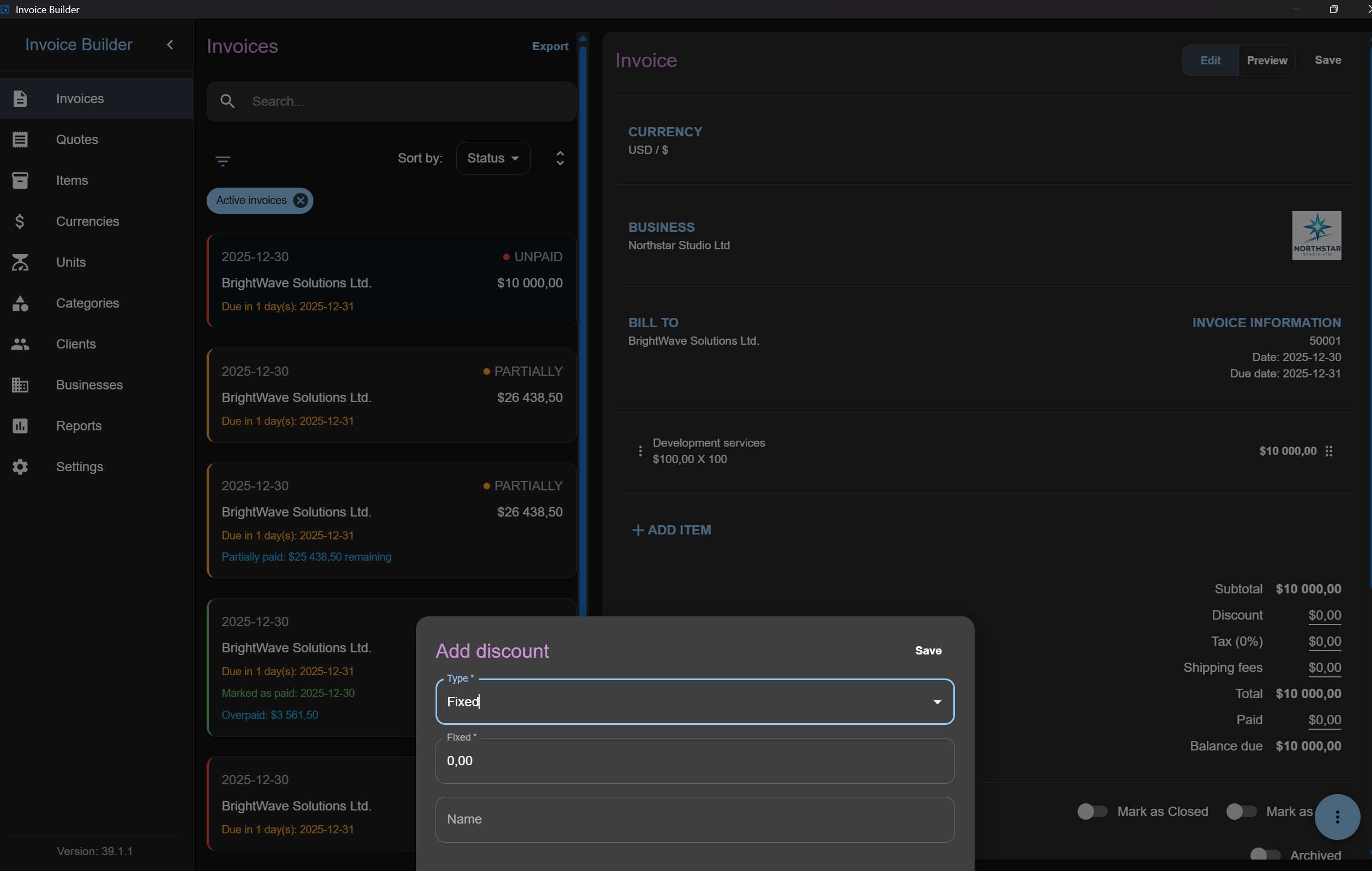Toggle the Mark as switch beside Mark as Closed

[x=1241, y=811]
